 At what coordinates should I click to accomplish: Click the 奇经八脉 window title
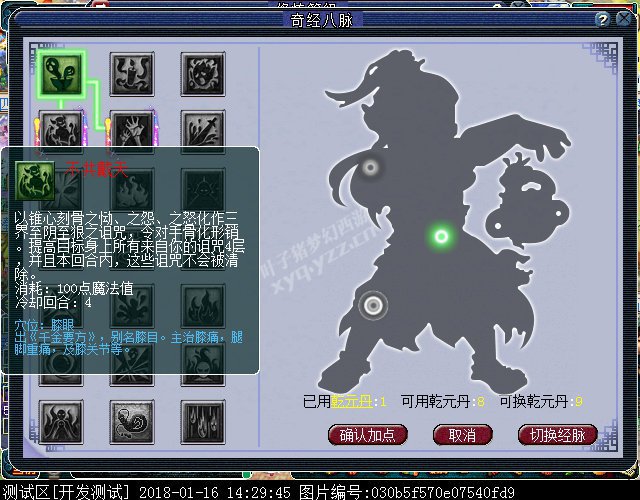click(321, 20)
